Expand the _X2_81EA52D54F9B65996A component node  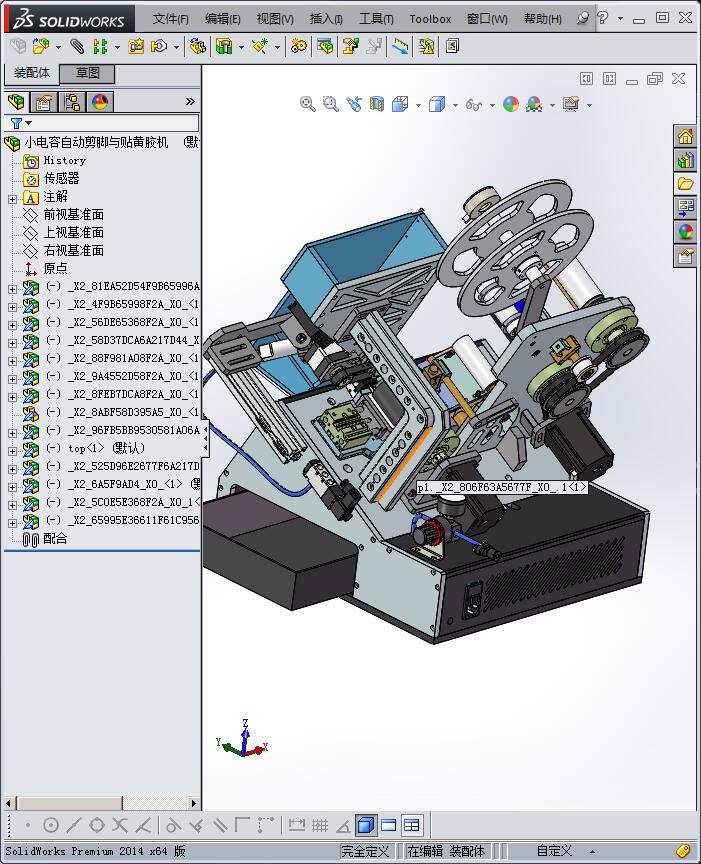(12, 289)
